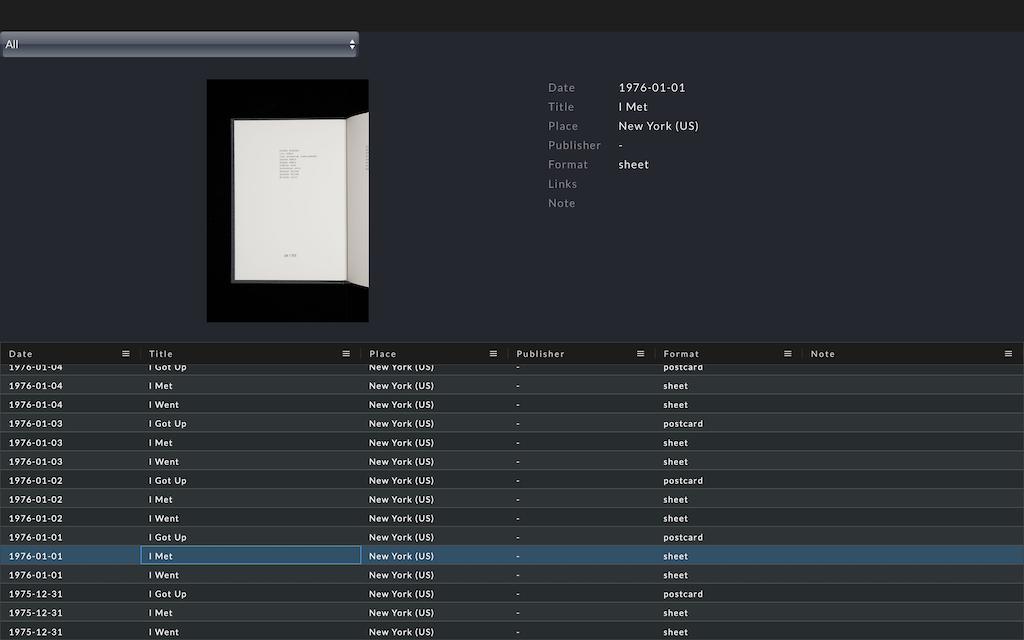The height and width of the screenshot is (640, 1024).
Task: Expand the All filter dropdown
Action: [180, 44]
